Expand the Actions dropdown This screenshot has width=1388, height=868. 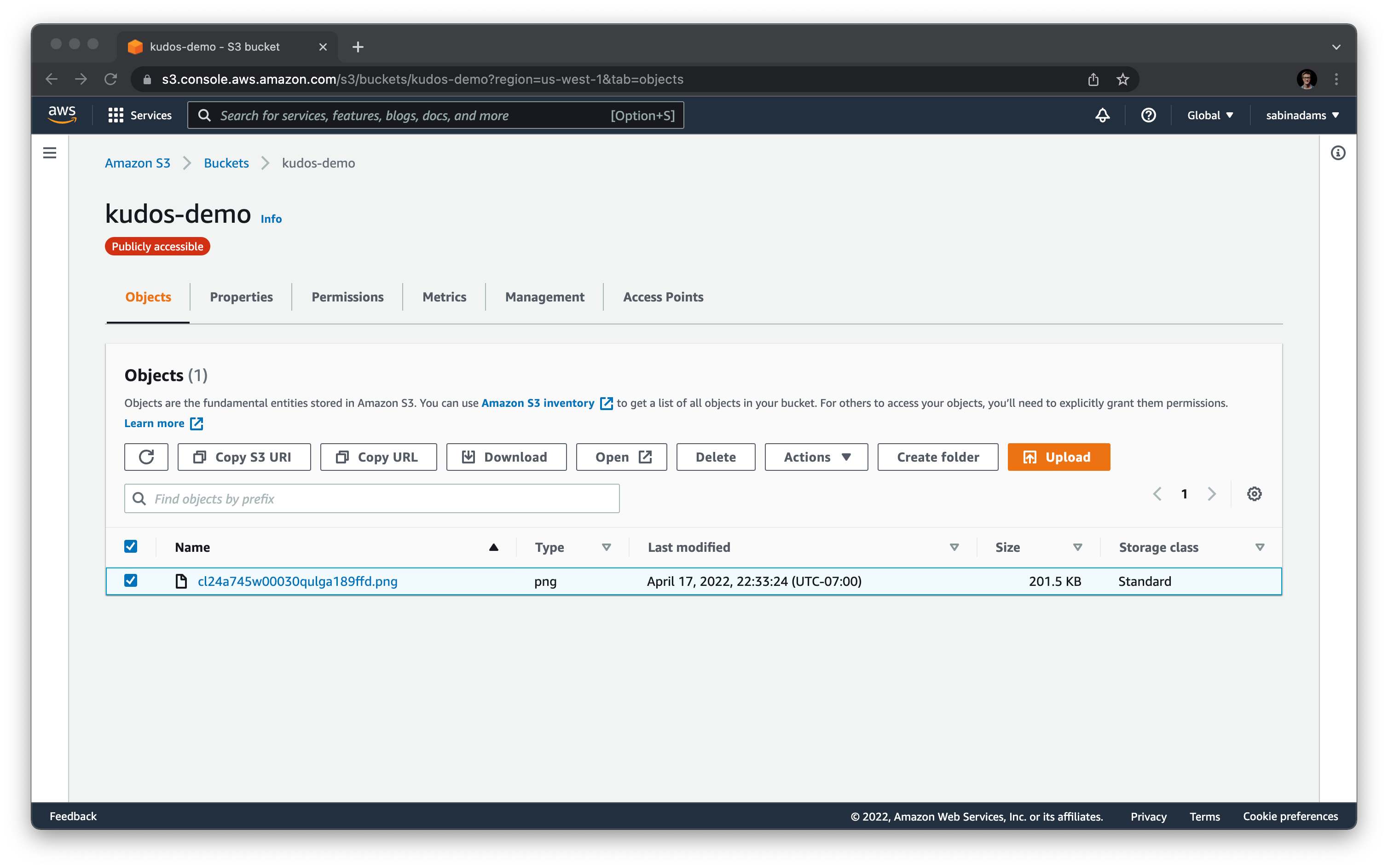[815, 457]
